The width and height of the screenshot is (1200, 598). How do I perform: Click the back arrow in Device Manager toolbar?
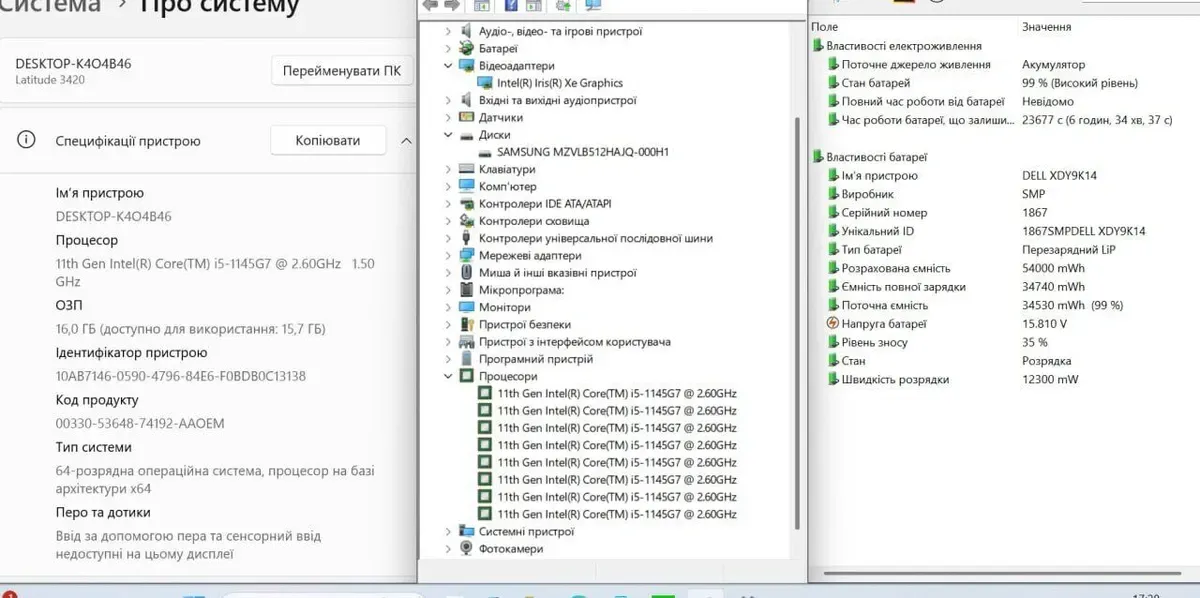431,5
